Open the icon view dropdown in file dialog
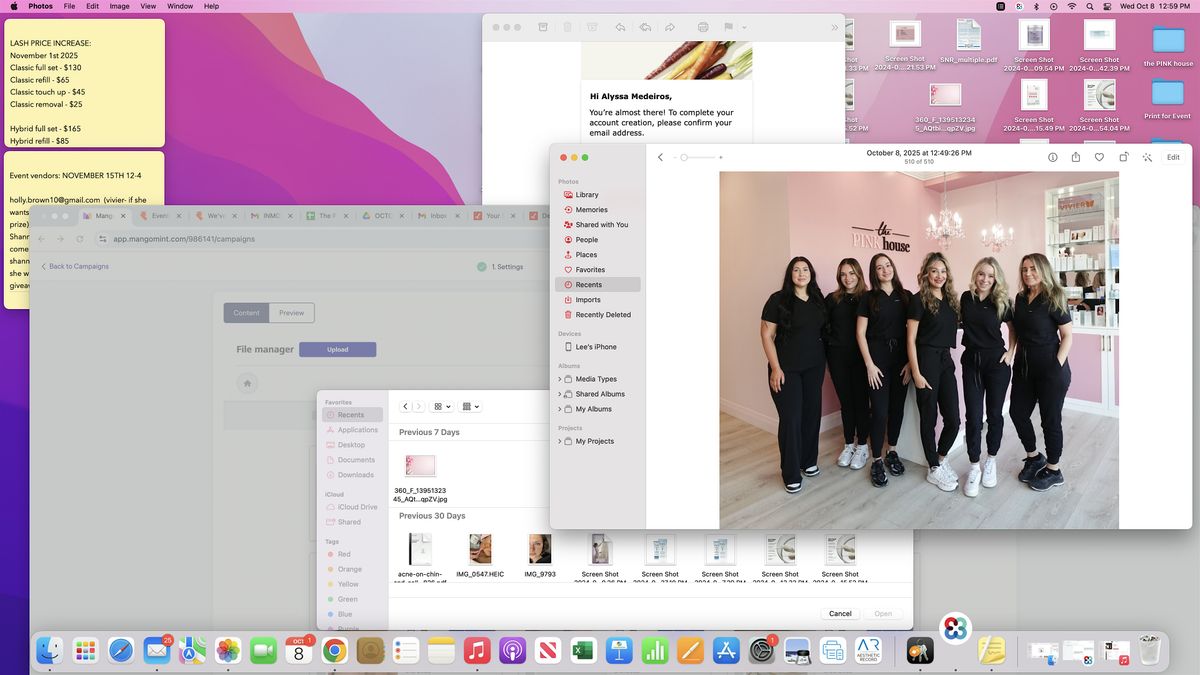The width and height of the screenshot is (1200, 675). pyautogui.click(x=441, y=407)
